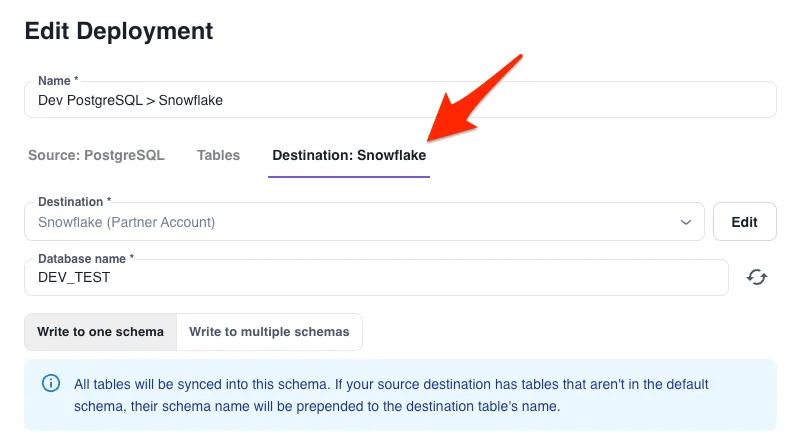Click the schema sync info message text
Screen dimensions: 794x437
tap(391, 395)
